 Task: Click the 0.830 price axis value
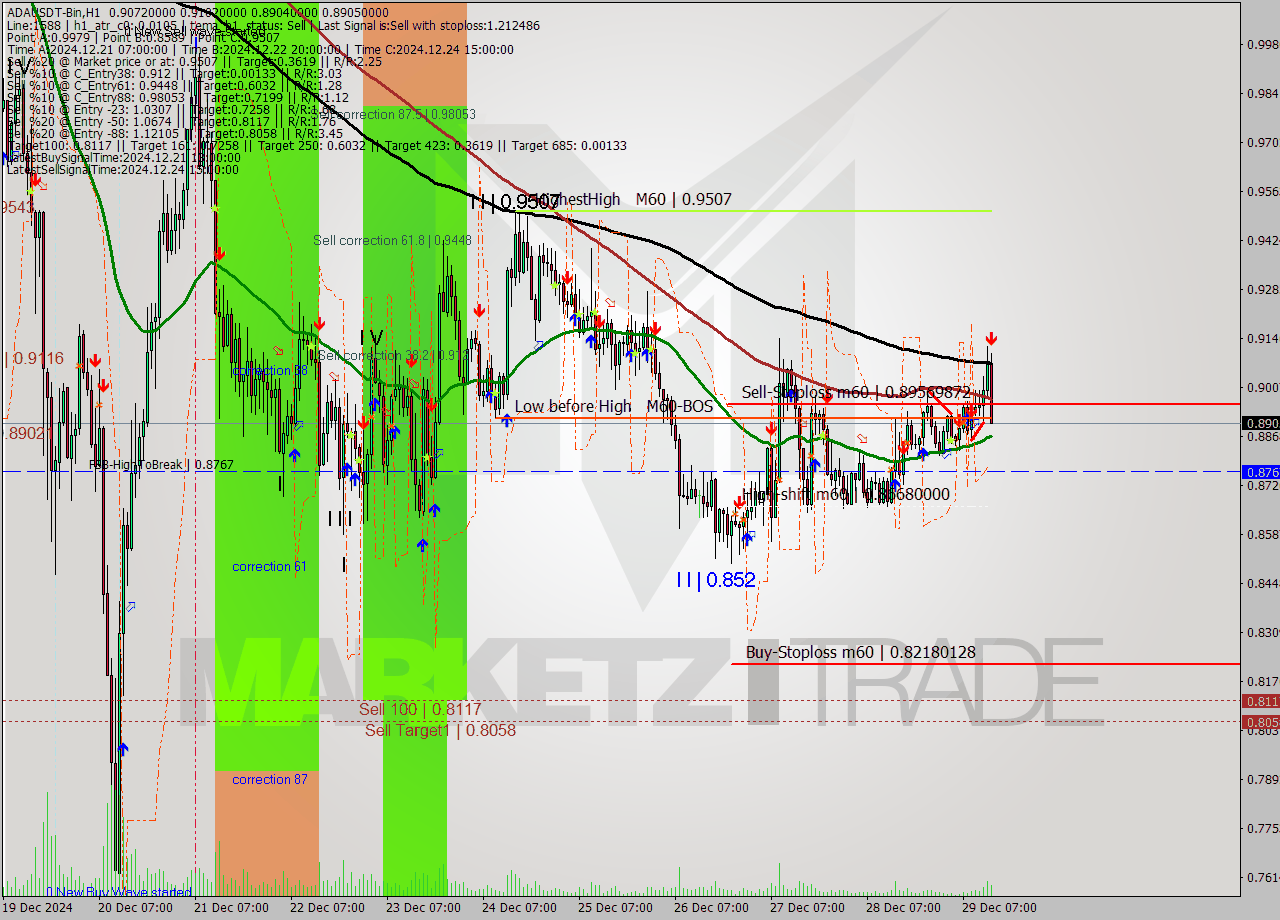[1262, 632]
